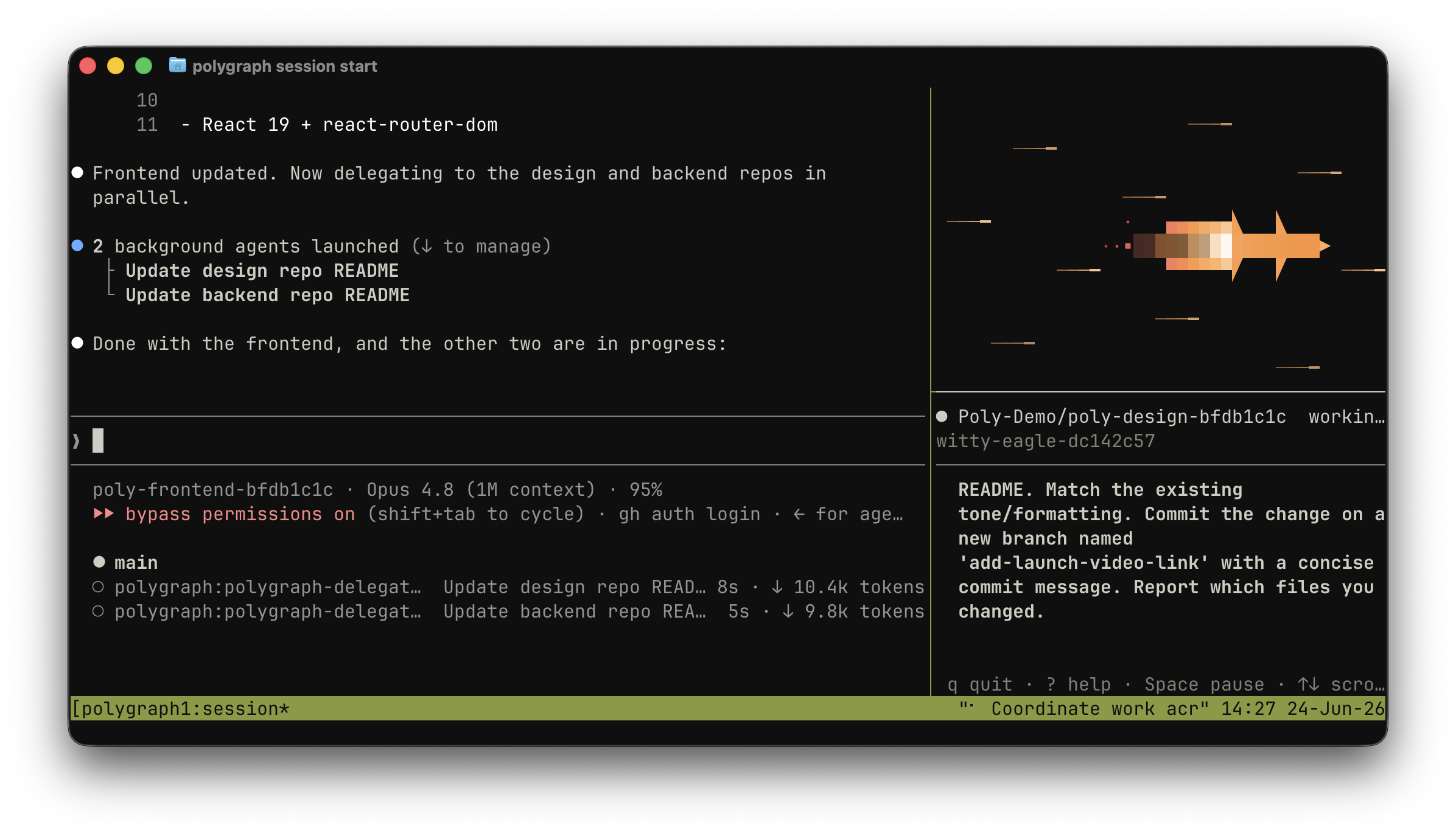The width and height of the screenshot is (1456, 836).
Task: Click the 'polygraph session start' window title
Action: (x=284, y=66)
